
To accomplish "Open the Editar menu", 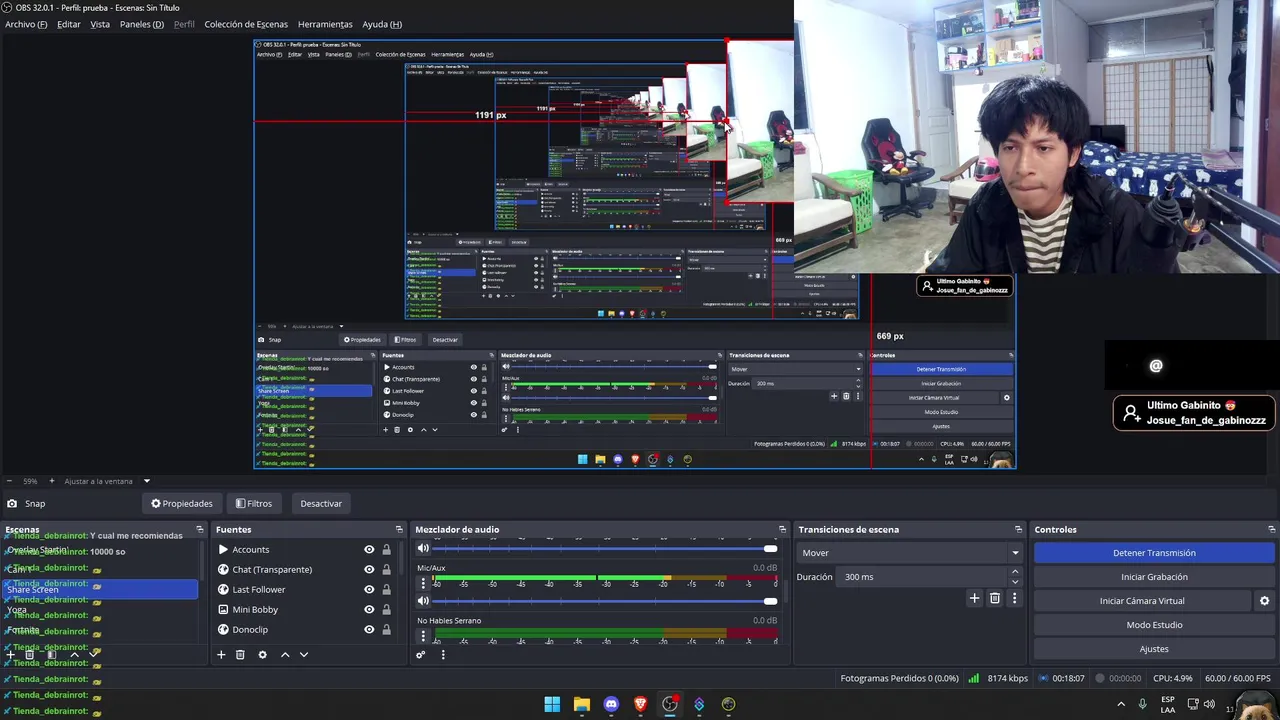I will coord(69,24).
